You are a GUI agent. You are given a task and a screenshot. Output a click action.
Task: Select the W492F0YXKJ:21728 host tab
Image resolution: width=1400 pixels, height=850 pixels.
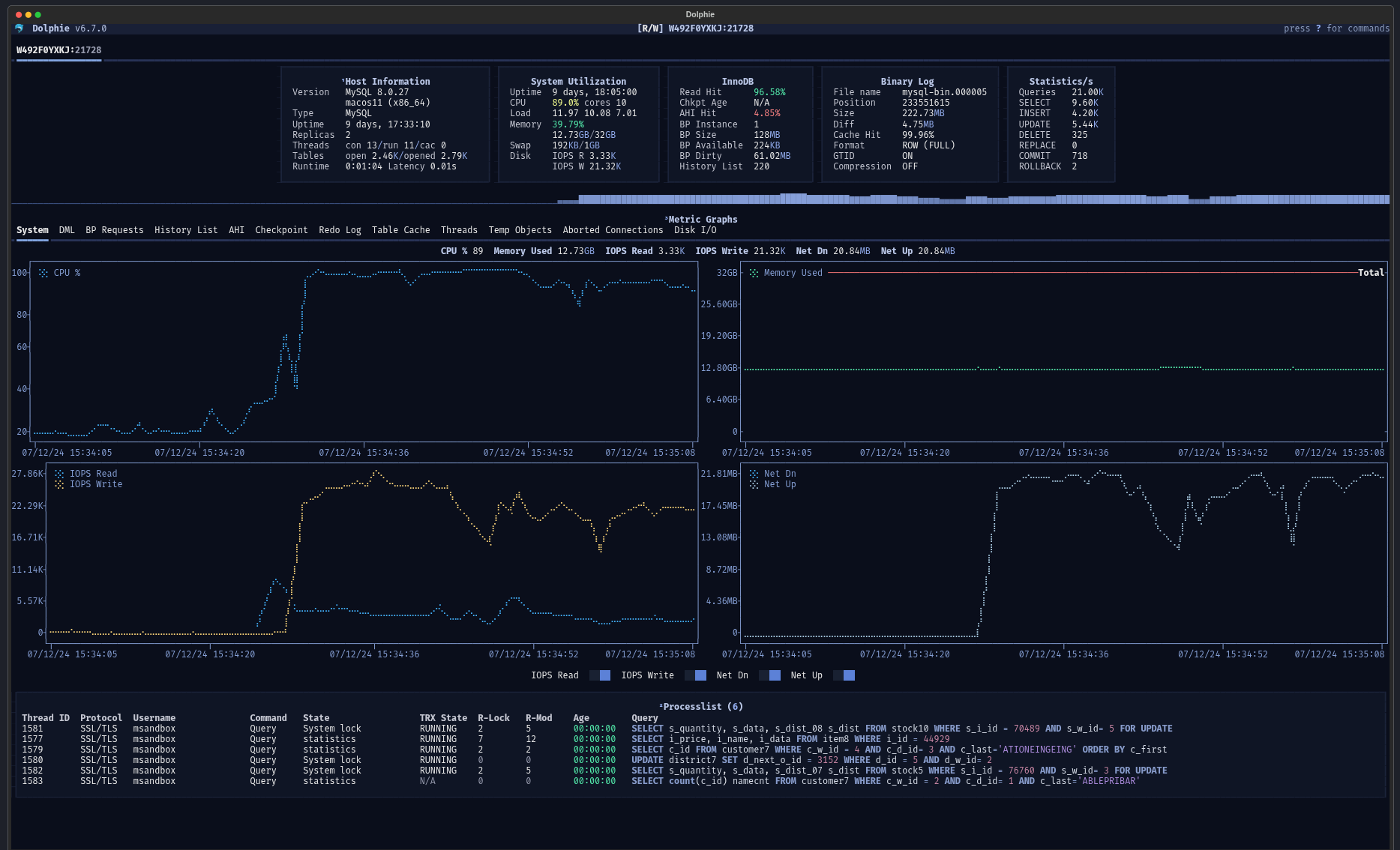58,50
